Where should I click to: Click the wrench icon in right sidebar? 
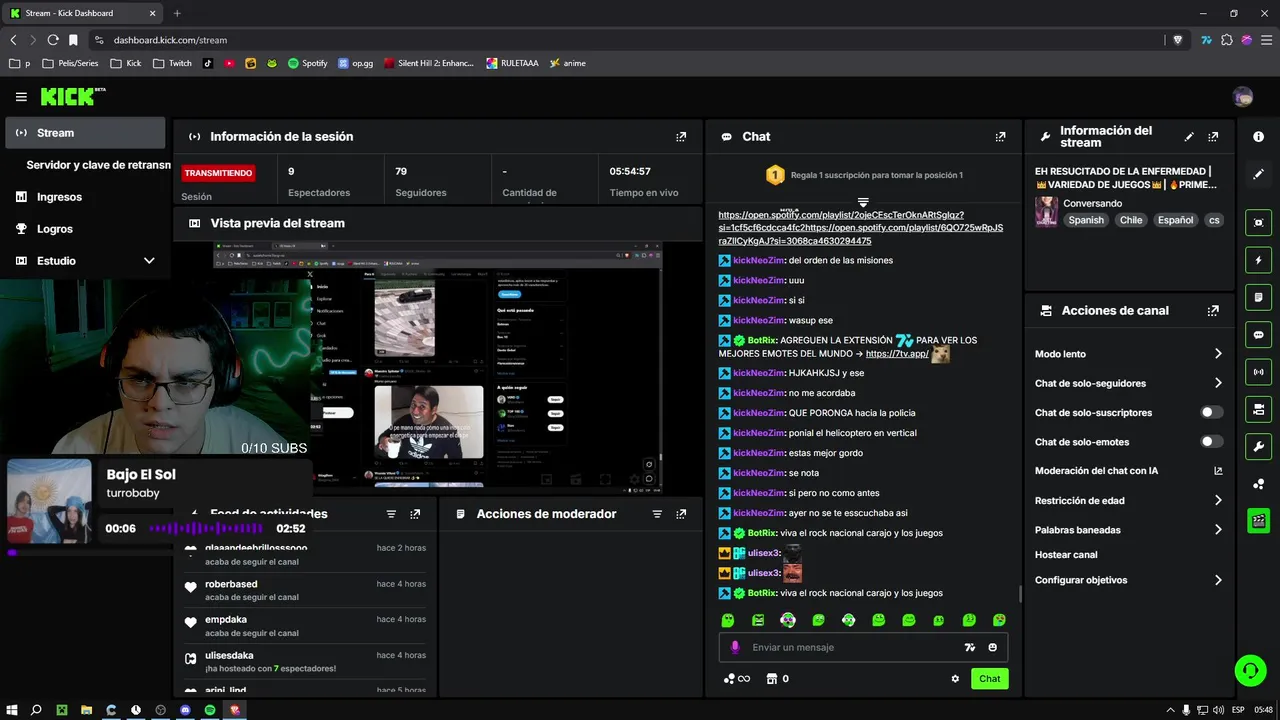coord(1259,446)
